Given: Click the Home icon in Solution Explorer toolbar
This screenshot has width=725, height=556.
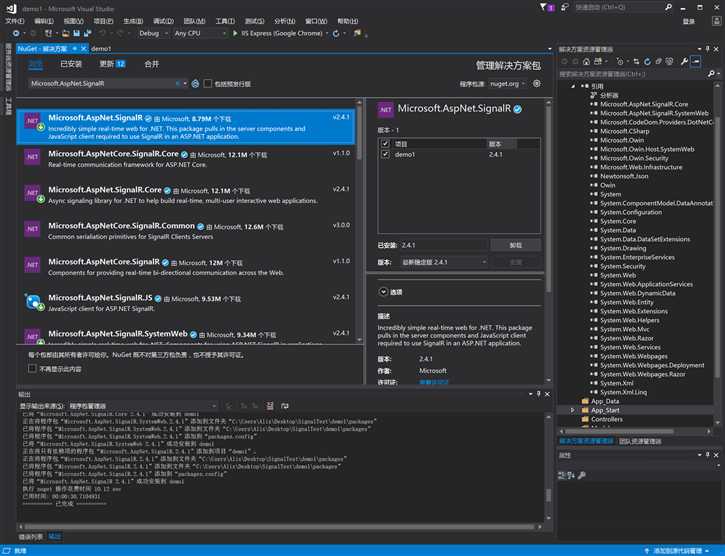Looking at the screenshot, I should pyautogui.click(x=586, y=62).
